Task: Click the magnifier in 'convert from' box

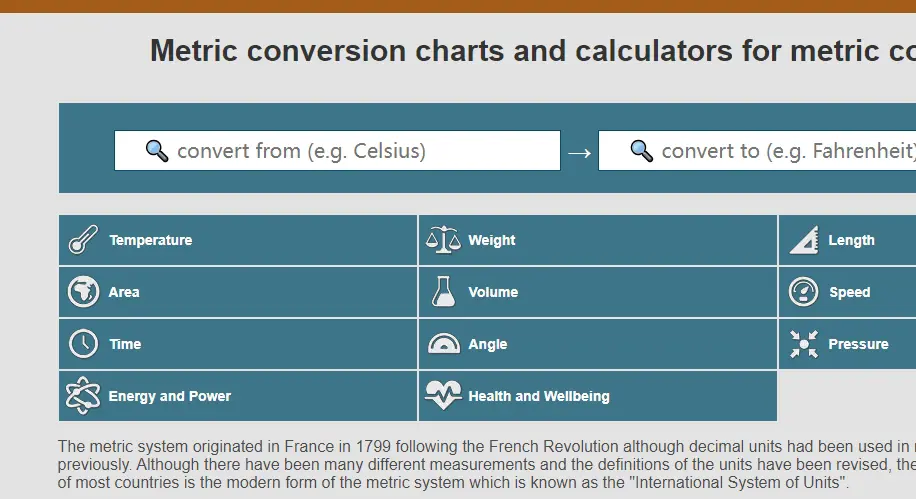Action: click(x=157, y=151)
